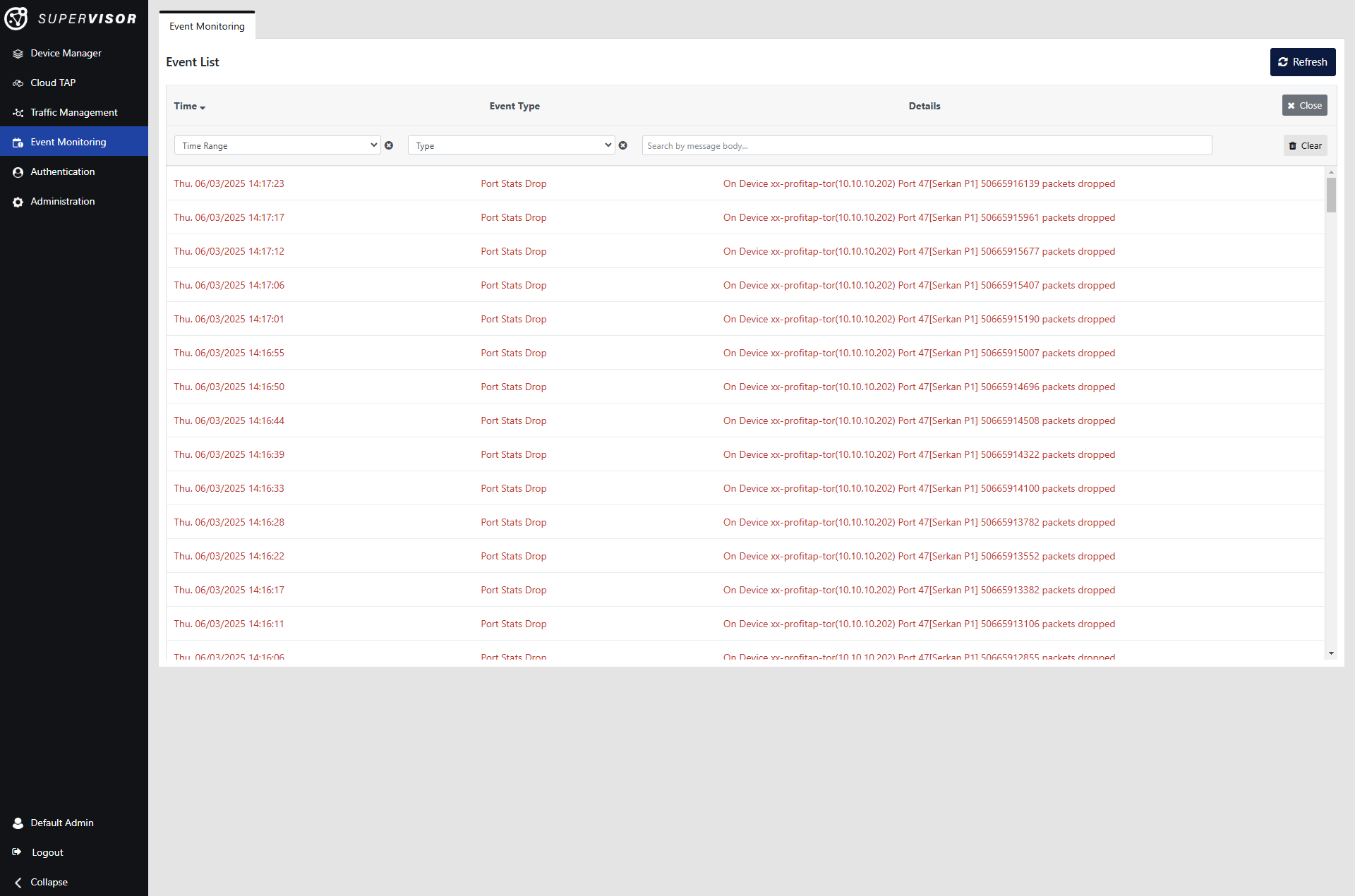Open the Time Range dropdown
The image size is (1355, 896).
(x=277, y=145)
